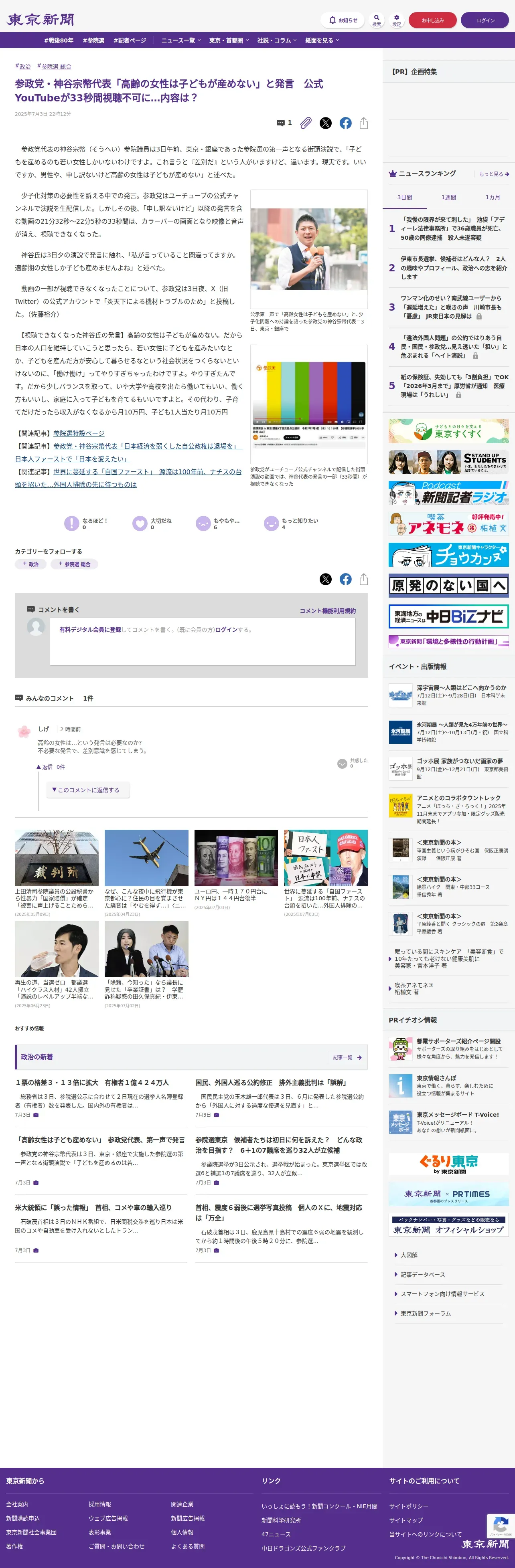
Task: Open the オフィシャルショップ banner
Action: tap(448, 1224)
